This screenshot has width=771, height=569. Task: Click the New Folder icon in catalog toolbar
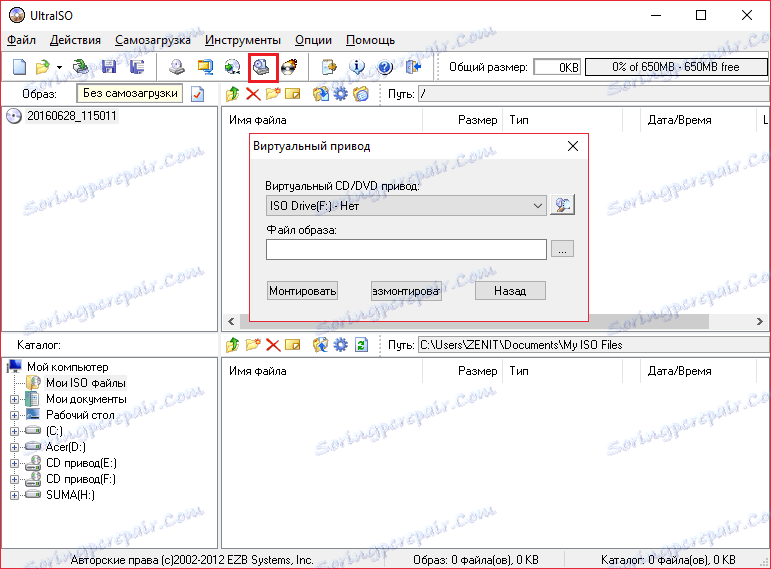[253, 345]
